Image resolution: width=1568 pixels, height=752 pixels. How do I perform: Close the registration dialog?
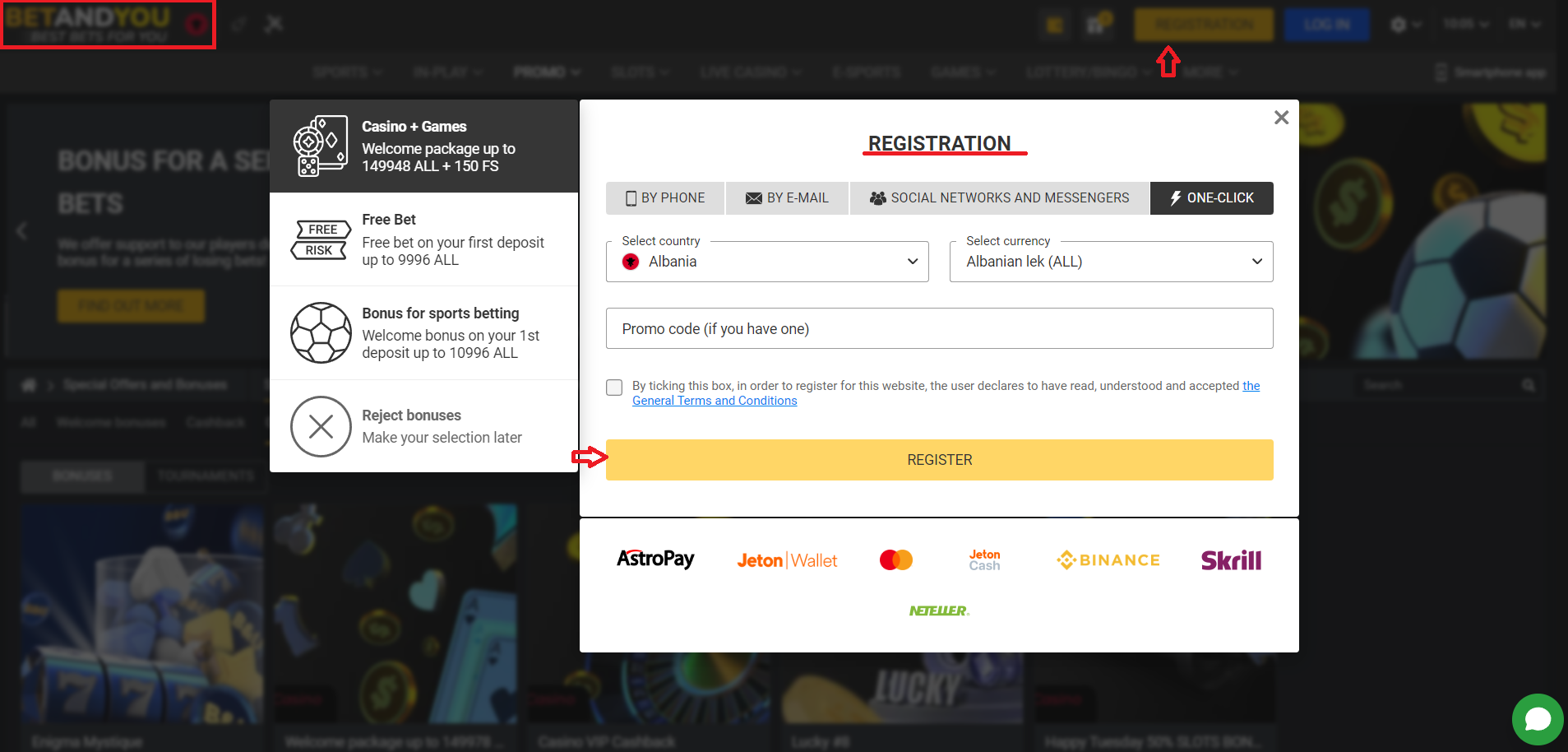click(1281, 118)
